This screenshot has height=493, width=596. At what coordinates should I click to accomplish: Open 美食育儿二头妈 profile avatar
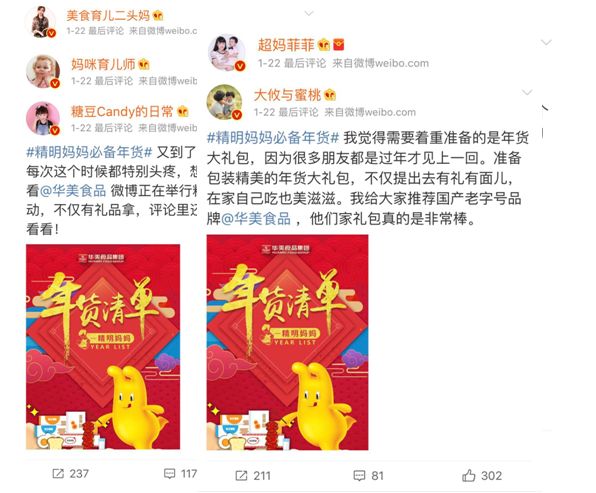[41, 21]
